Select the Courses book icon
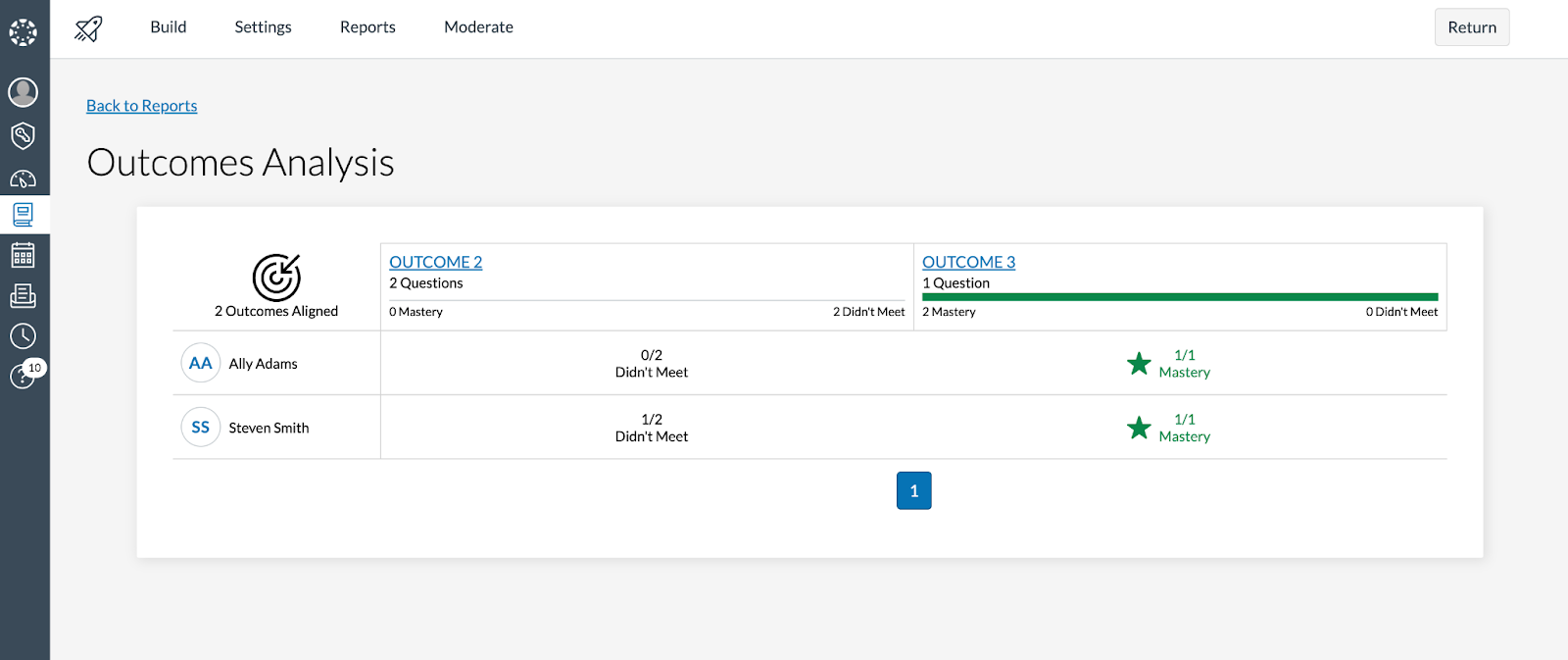1568x660 pixels. [24, 214]
